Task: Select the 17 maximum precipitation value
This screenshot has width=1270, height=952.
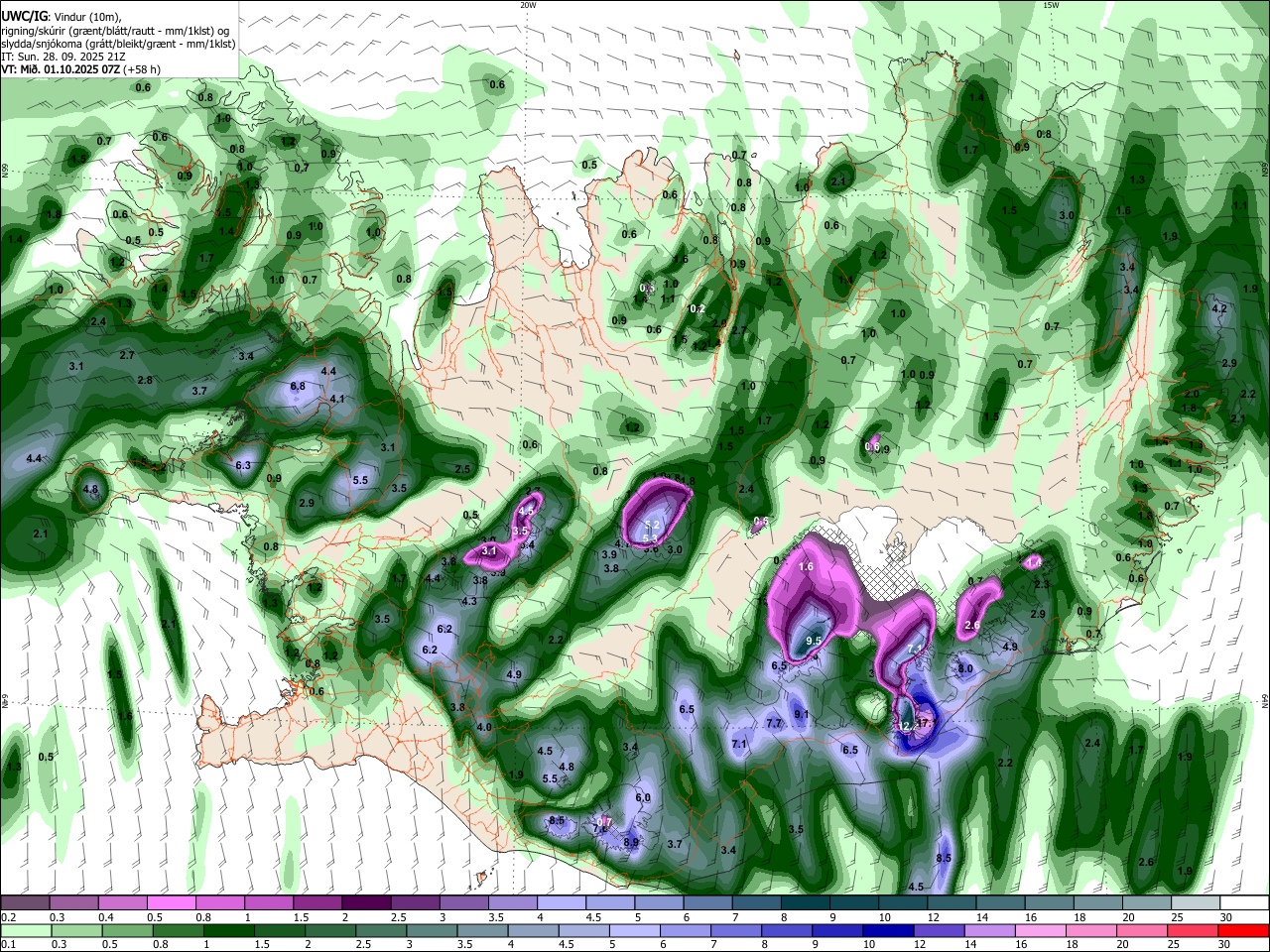Action: point(924,724)
